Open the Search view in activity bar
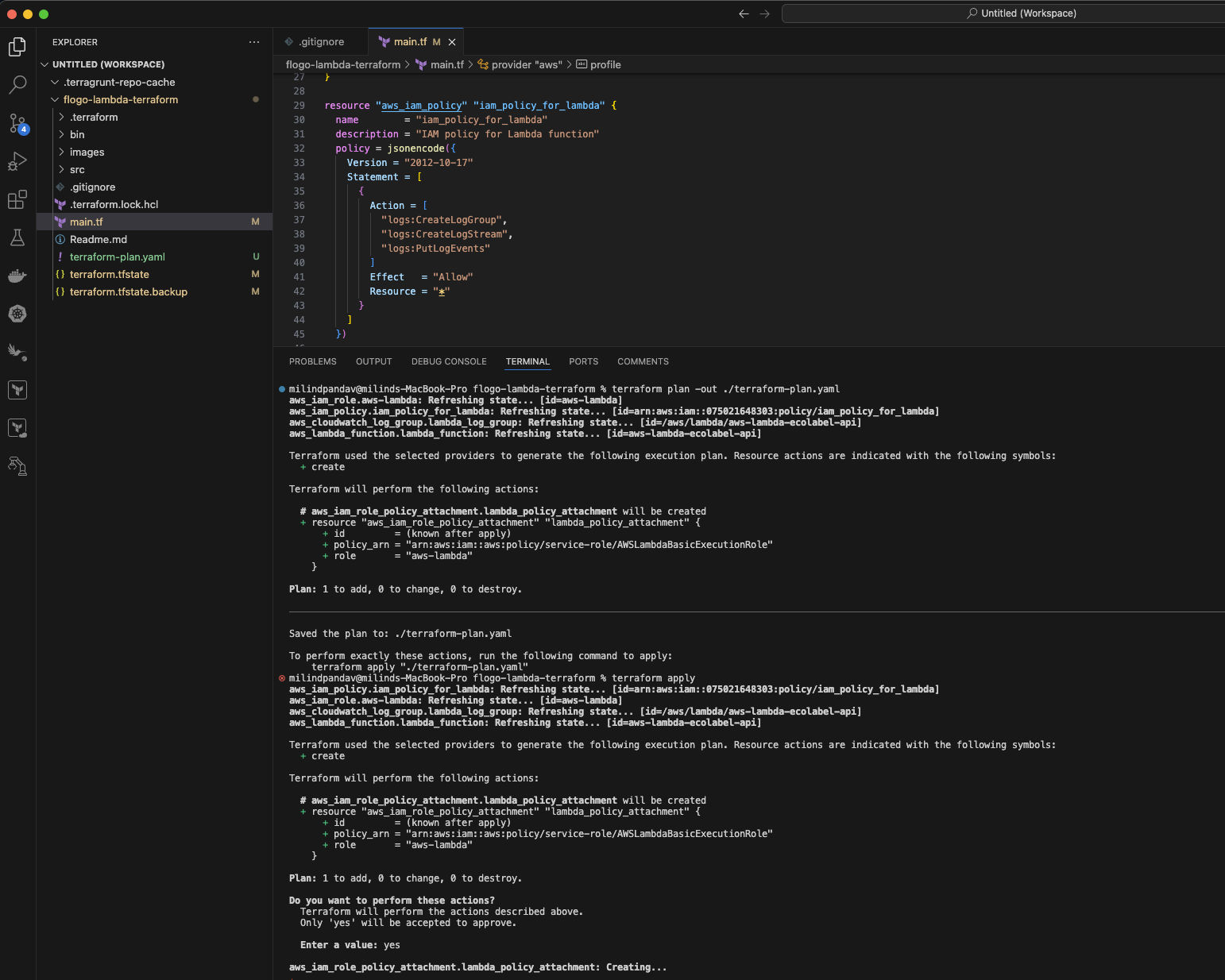Screen dimensions: 1225x980 17,84
